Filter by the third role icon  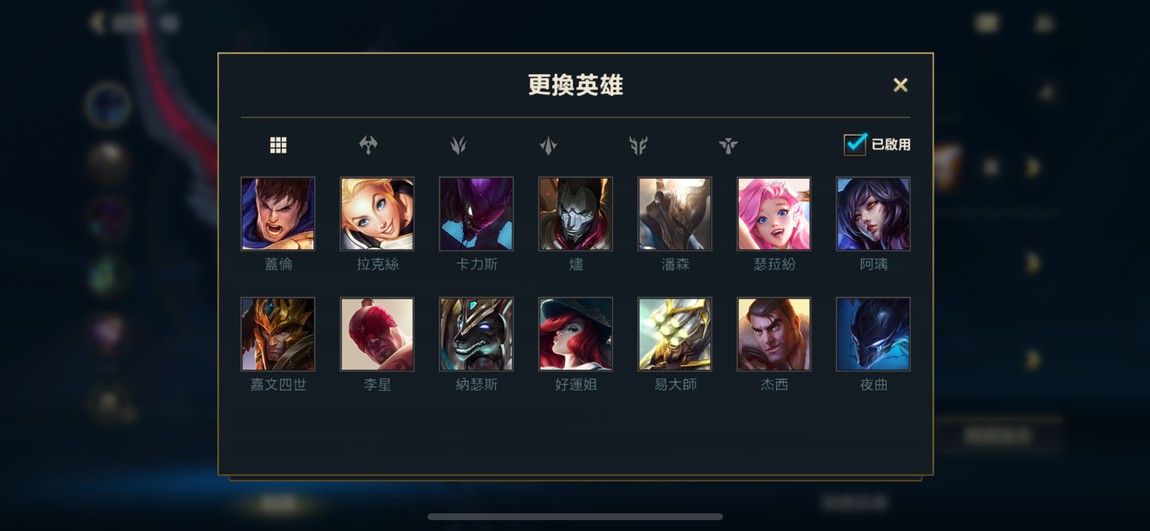point(458,145)
